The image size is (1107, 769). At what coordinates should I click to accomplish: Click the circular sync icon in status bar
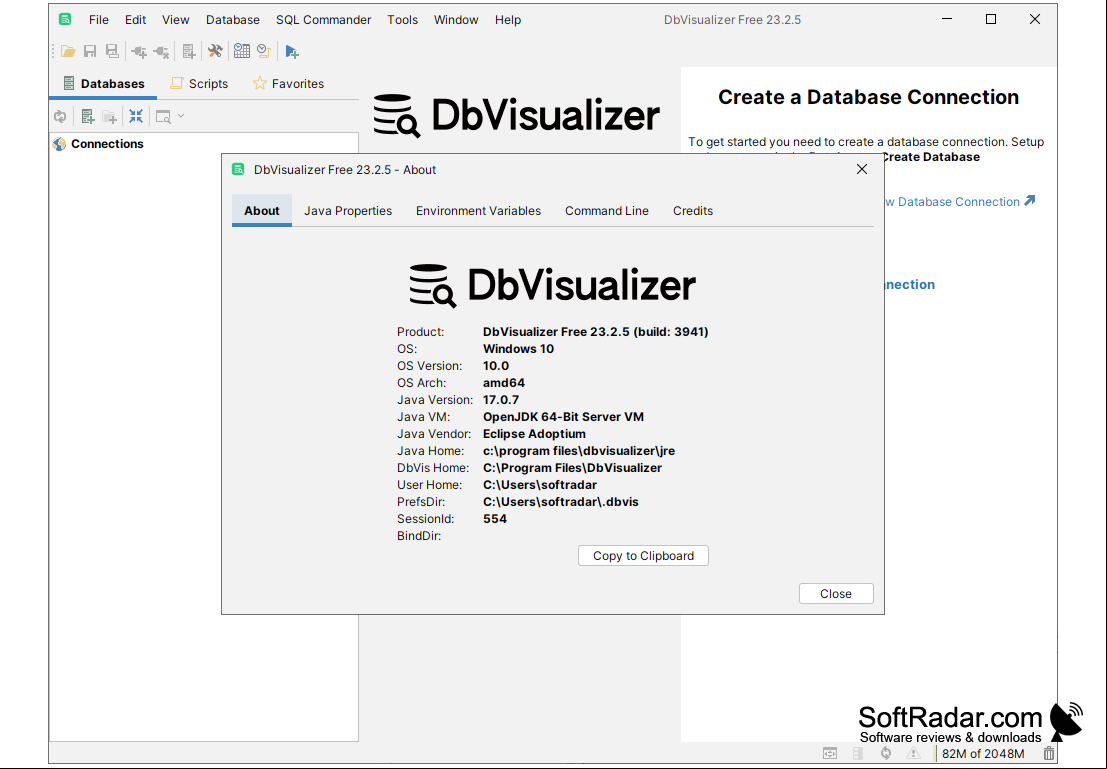885,753
